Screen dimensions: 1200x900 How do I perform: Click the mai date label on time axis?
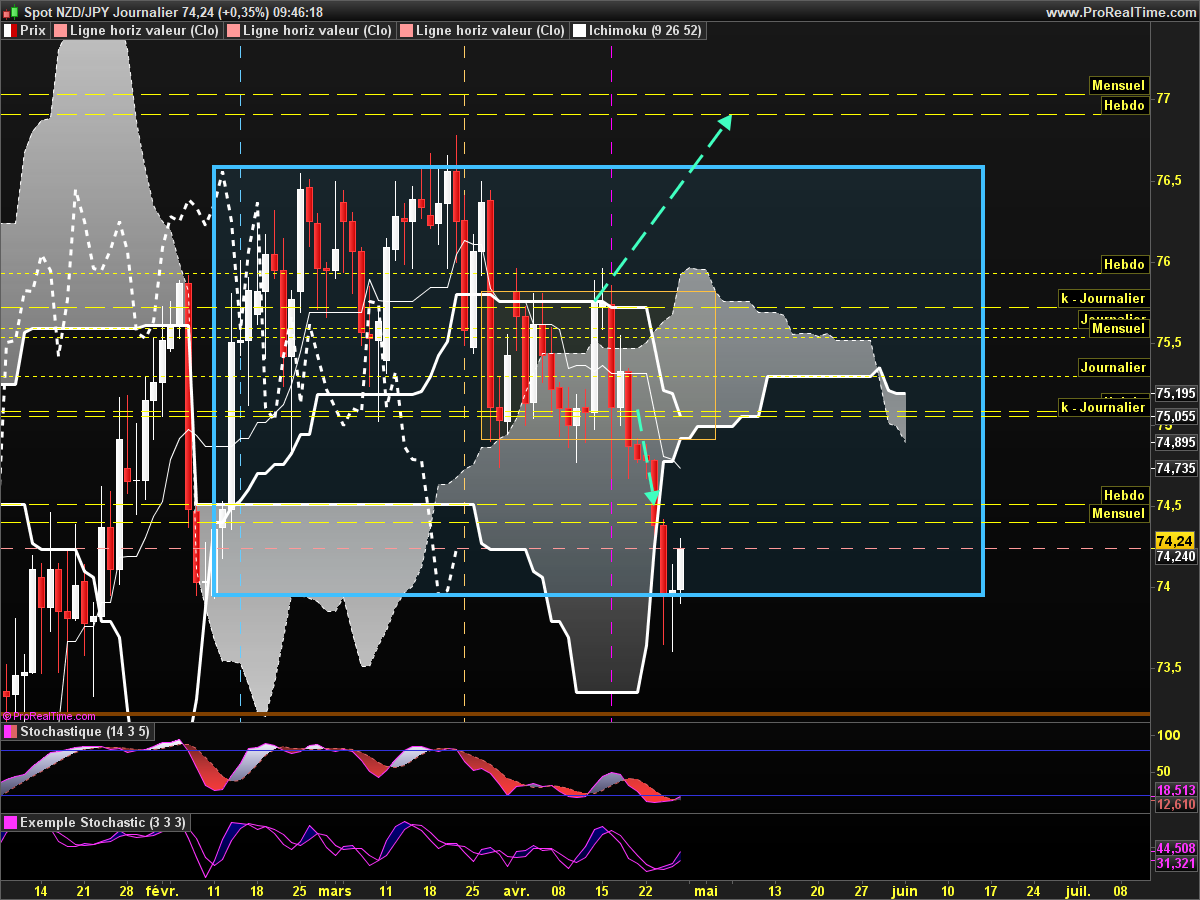706,890
